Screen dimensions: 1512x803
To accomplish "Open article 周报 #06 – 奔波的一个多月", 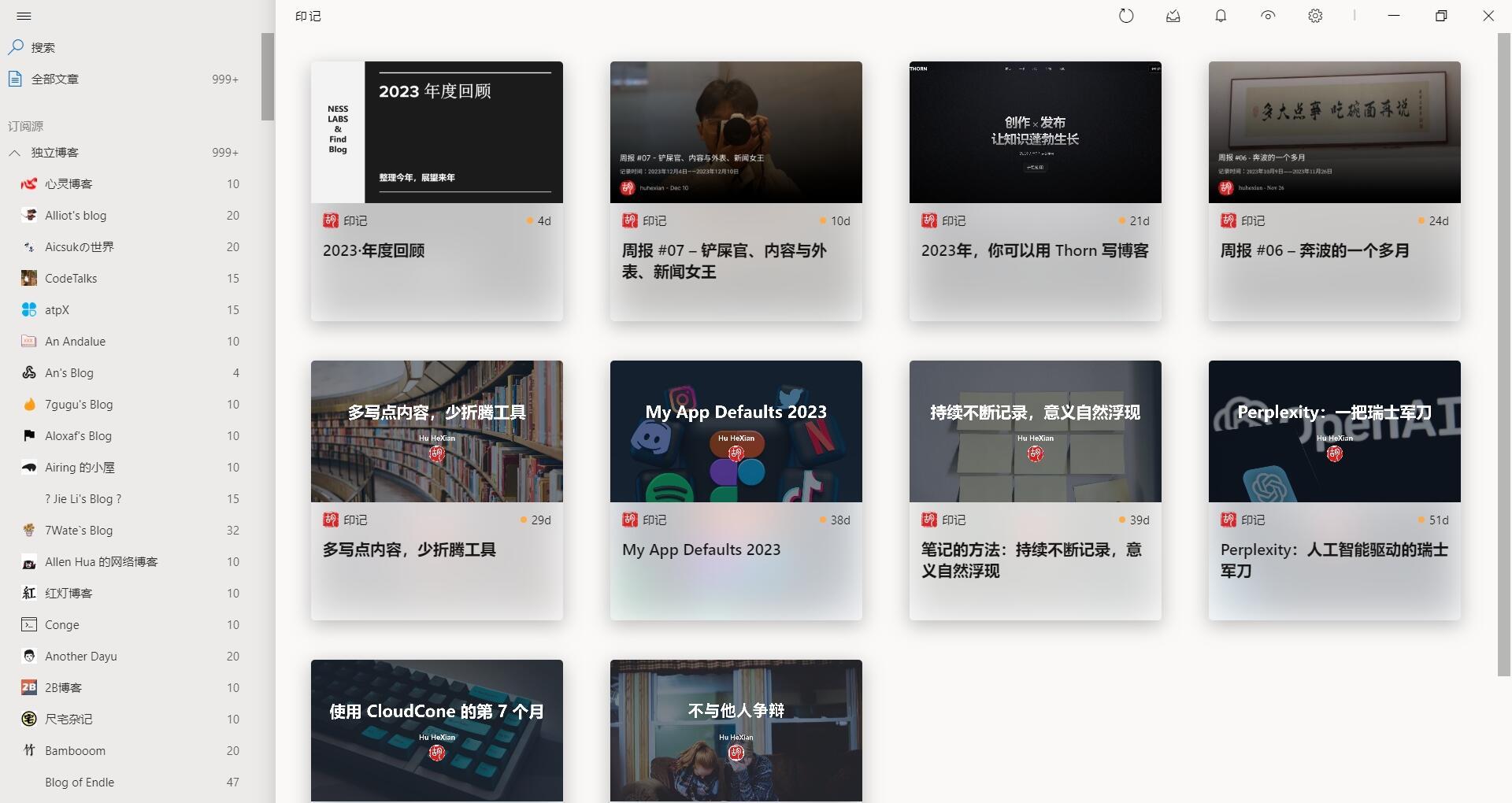I will tap(1314, 250).
